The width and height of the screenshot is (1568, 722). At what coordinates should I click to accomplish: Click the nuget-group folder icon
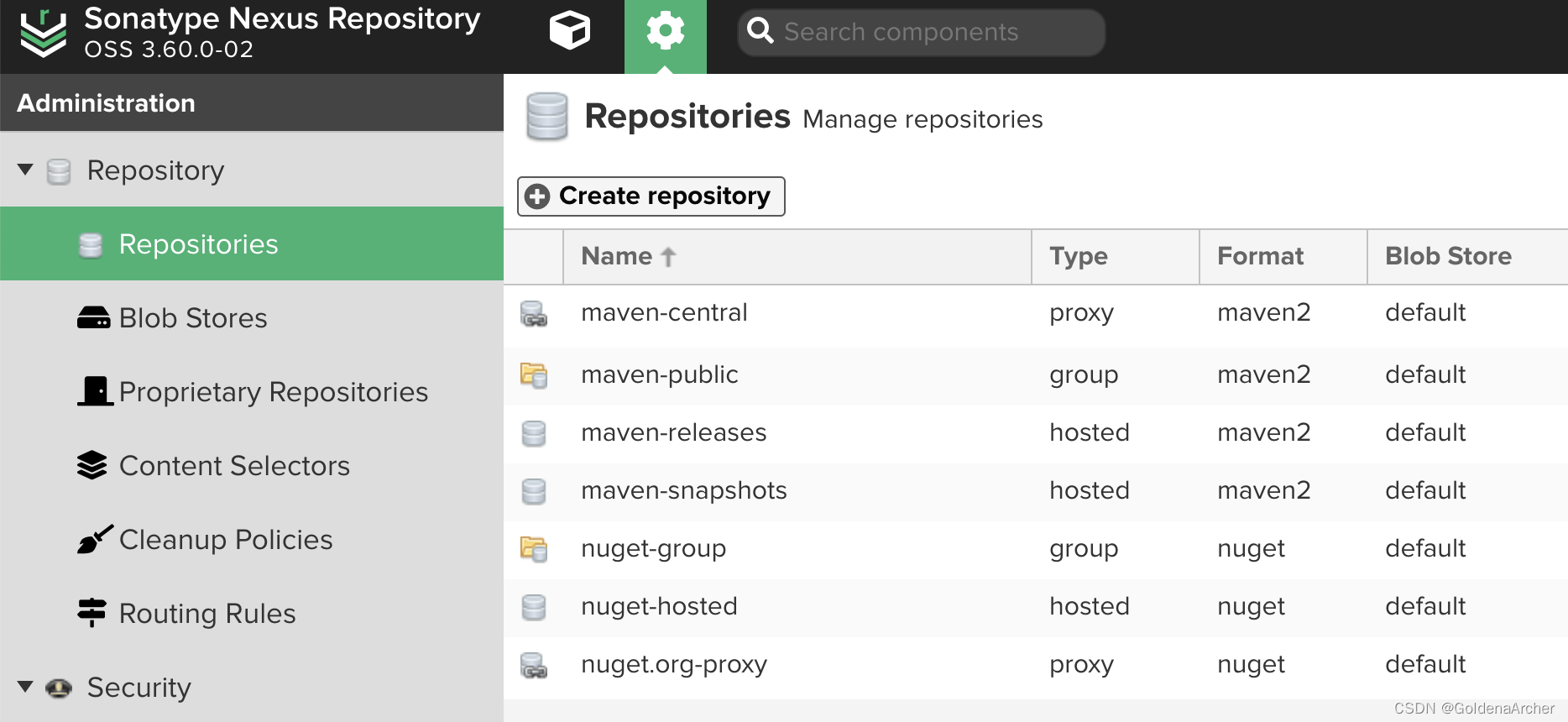click(534, 549)
